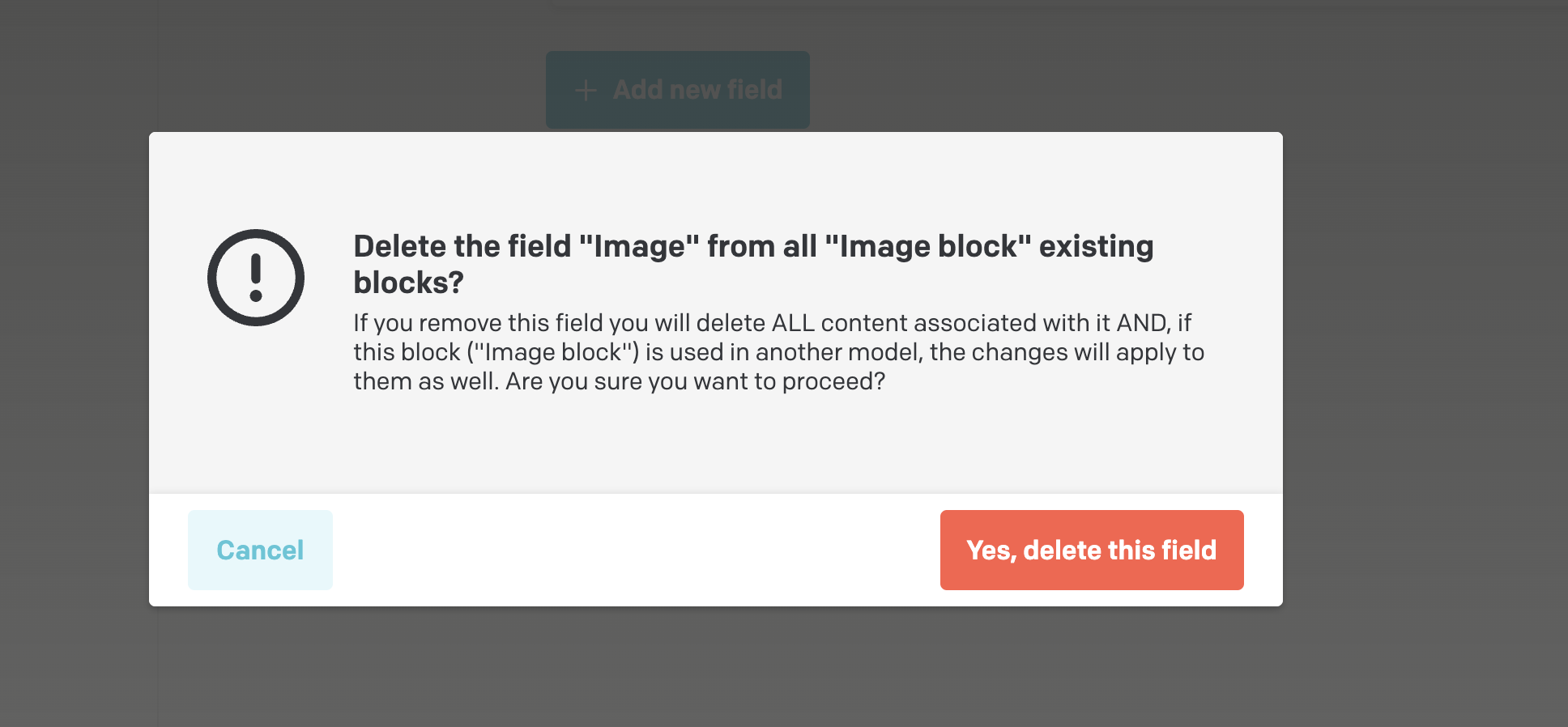
Task: Confirm with Yes, delete this field
Action: click(1092, 550)
